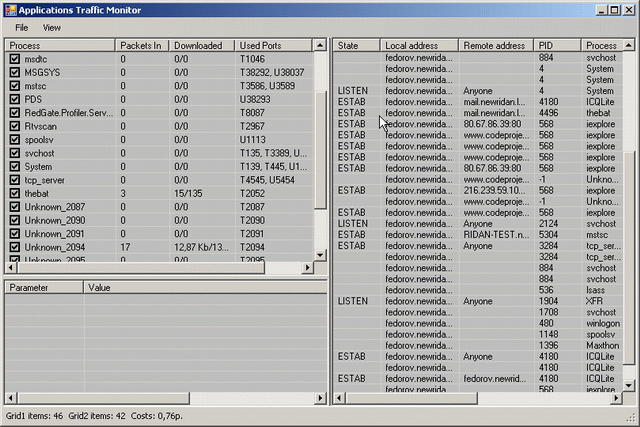Uncheck the msdtc process checkbox
This screenshot has height=427, width=640.
click(x=15, y=59)
